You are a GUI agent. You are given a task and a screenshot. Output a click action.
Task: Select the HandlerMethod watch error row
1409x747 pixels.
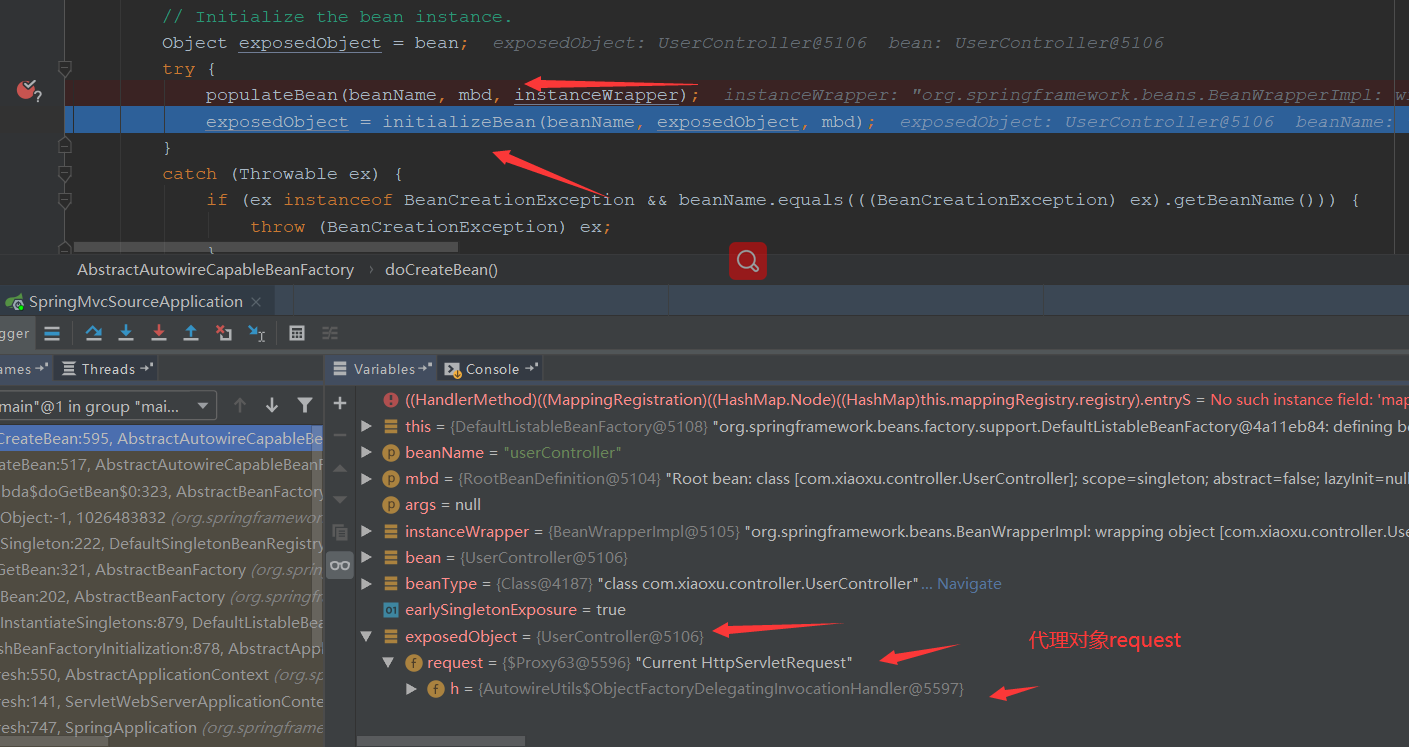[x=884, y=400]
